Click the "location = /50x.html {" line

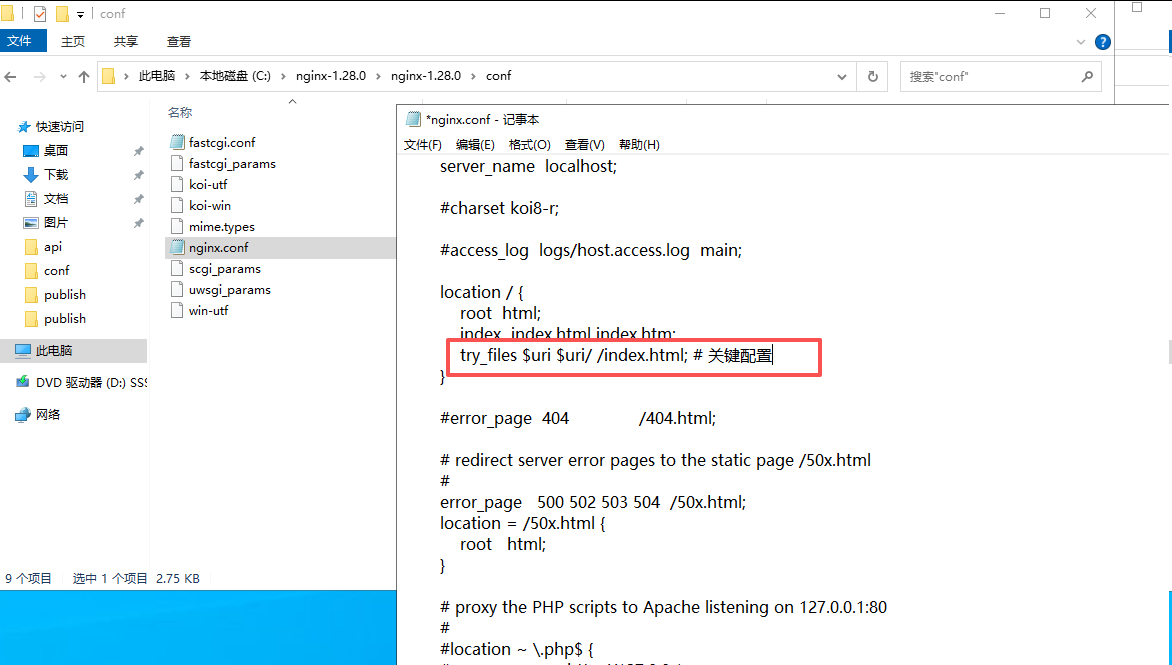click(522, 524)
